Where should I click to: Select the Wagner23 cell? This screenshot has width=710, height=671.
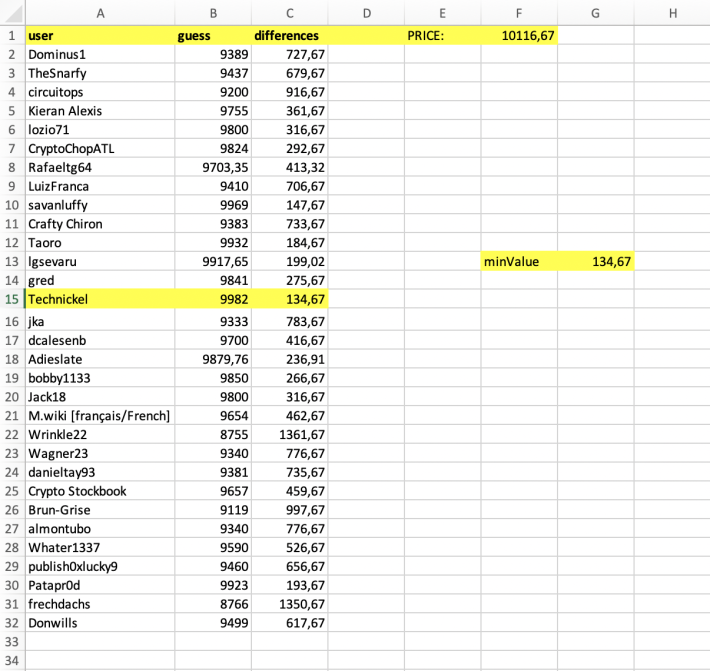[x=100, y=453]
